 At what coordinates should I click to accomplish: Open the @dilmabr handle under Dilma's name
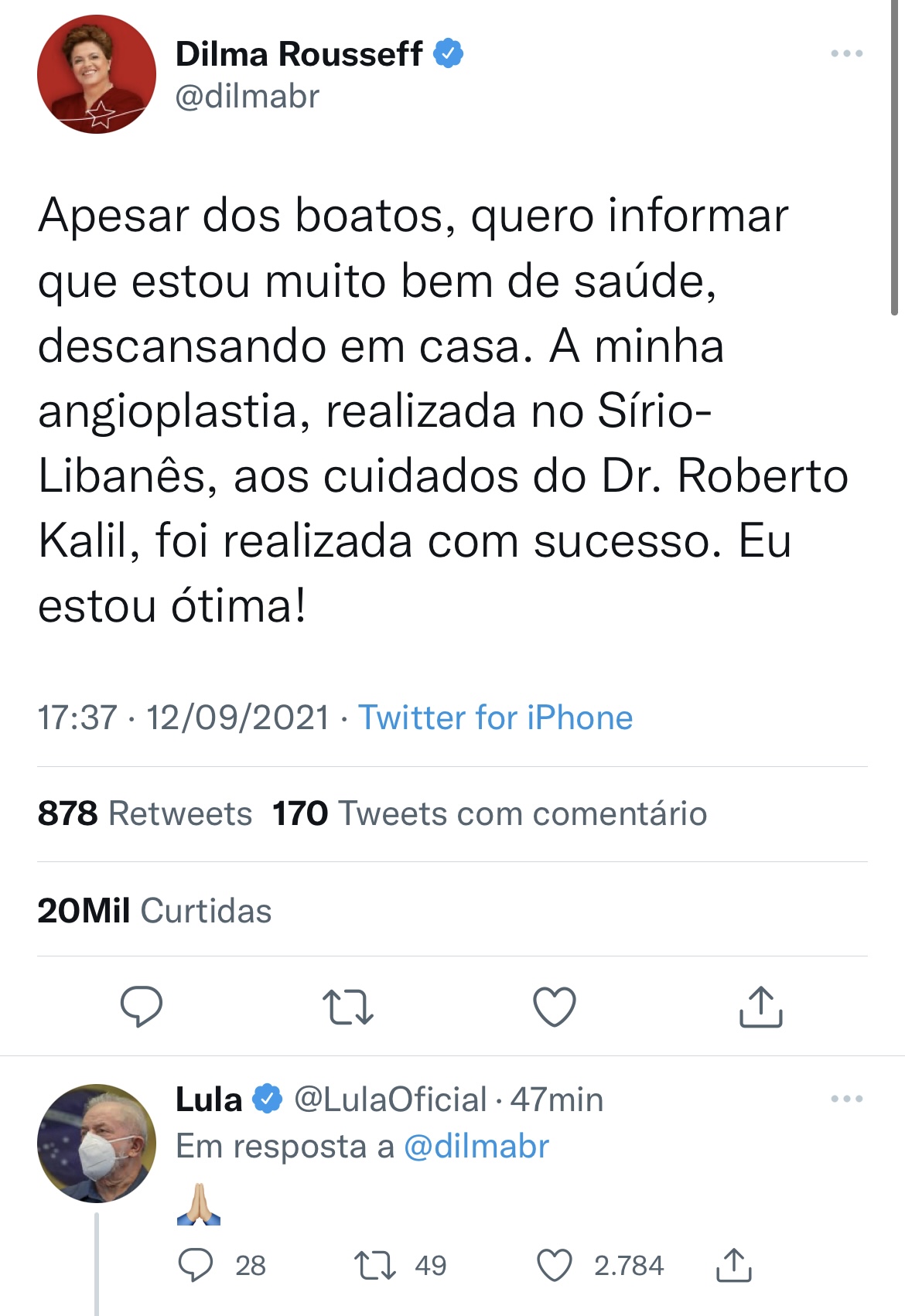tap(248, 97)
